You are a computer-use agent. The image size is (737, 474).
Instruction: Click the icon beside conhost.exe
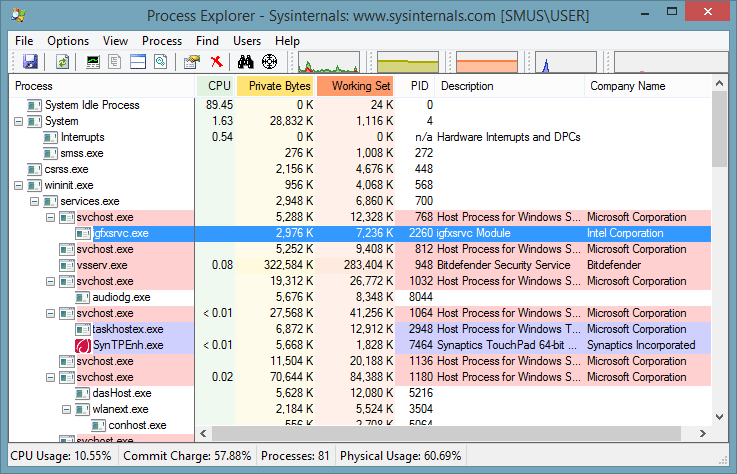point(98,425)
